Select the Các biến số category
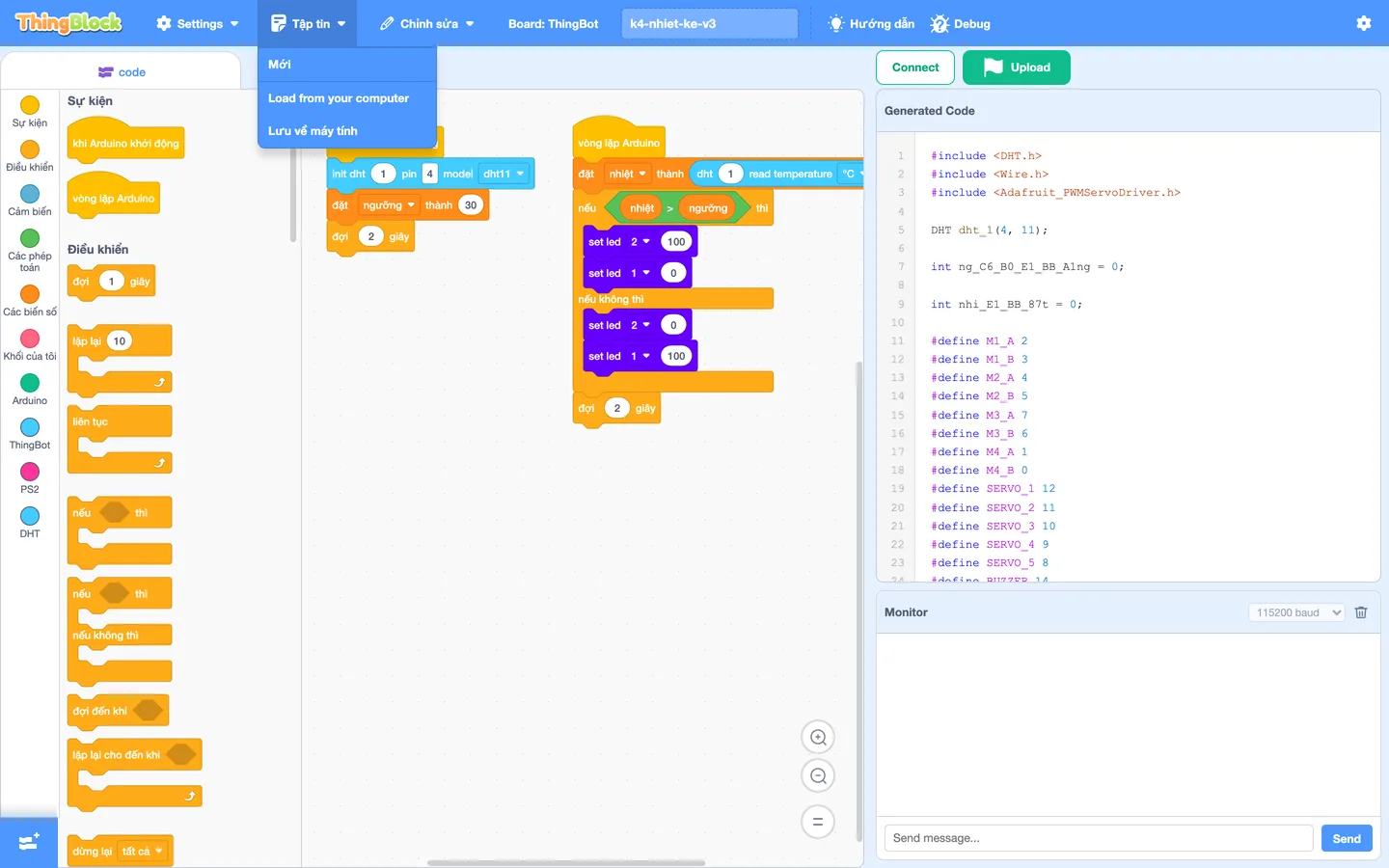The height and width of the screenshot is (868, 1389). tap(30, 300)
